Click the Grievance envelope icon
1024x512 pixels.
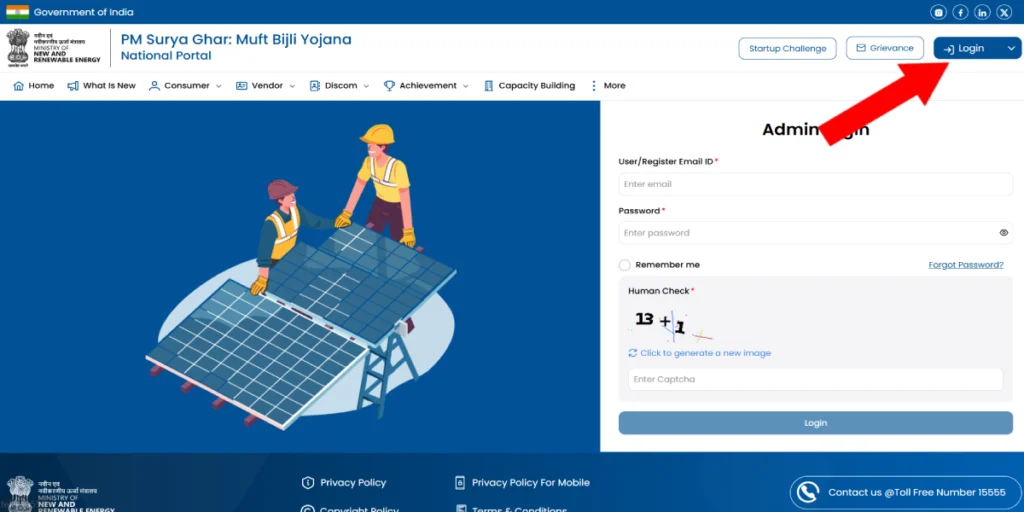click(861, 48)
